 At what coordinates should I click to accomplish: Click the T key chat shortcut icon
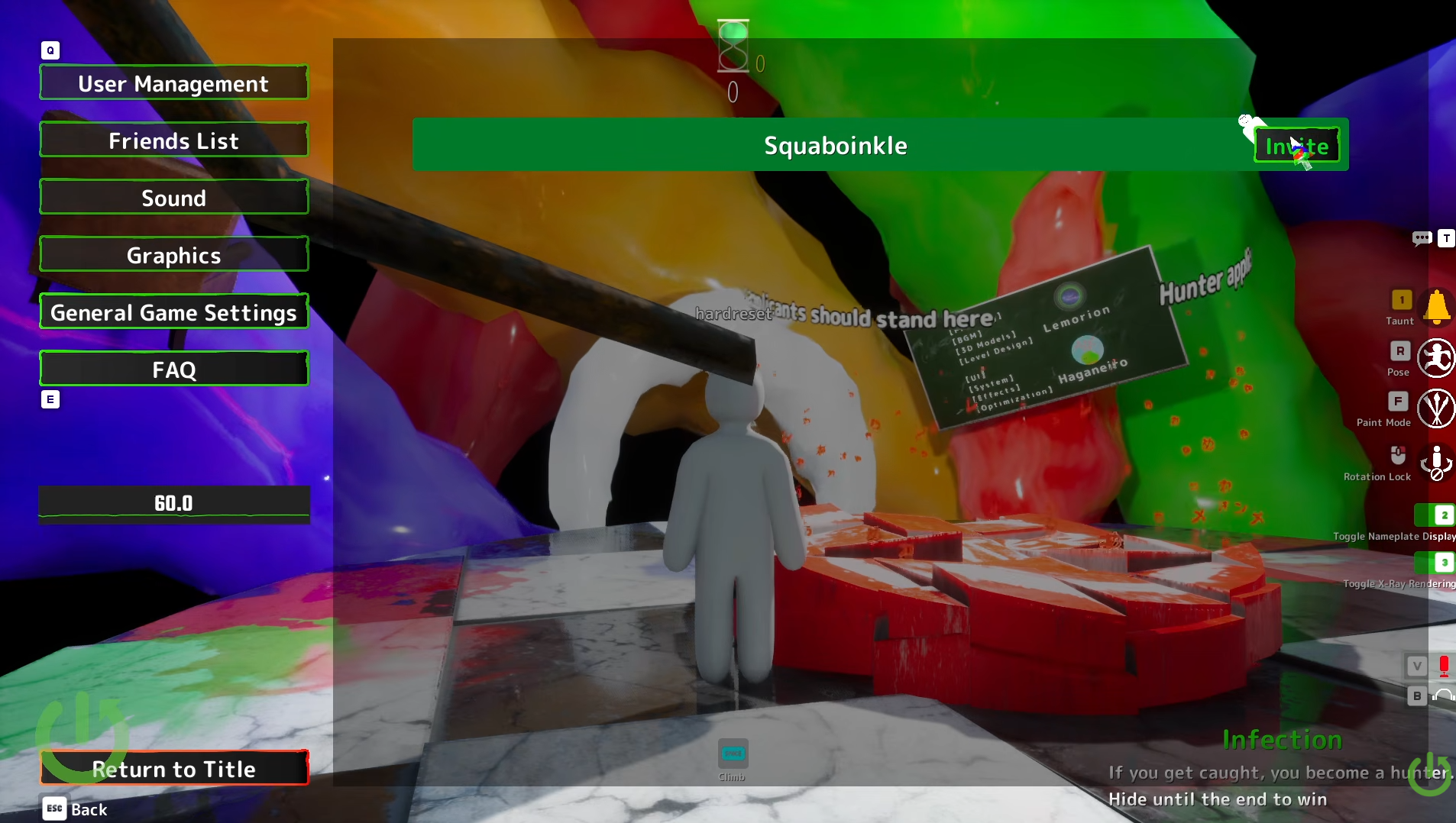[x=1446, y=238]
